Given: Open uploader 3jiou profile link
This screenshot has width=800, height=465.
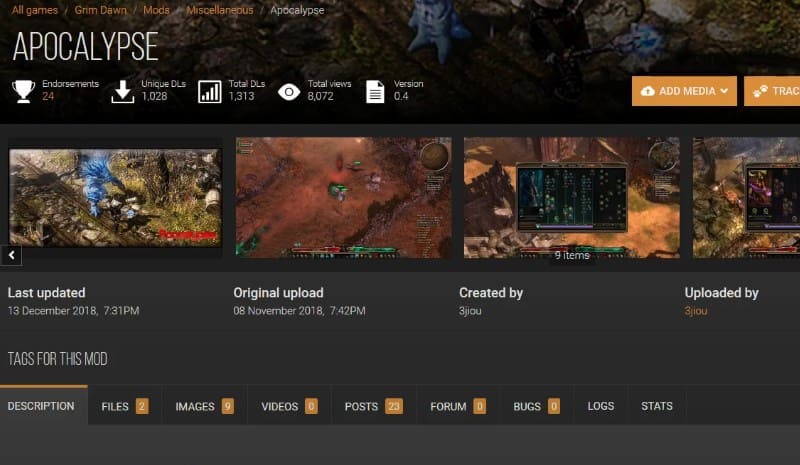Looking at the screenshot, I should click(x=696, y=311).
